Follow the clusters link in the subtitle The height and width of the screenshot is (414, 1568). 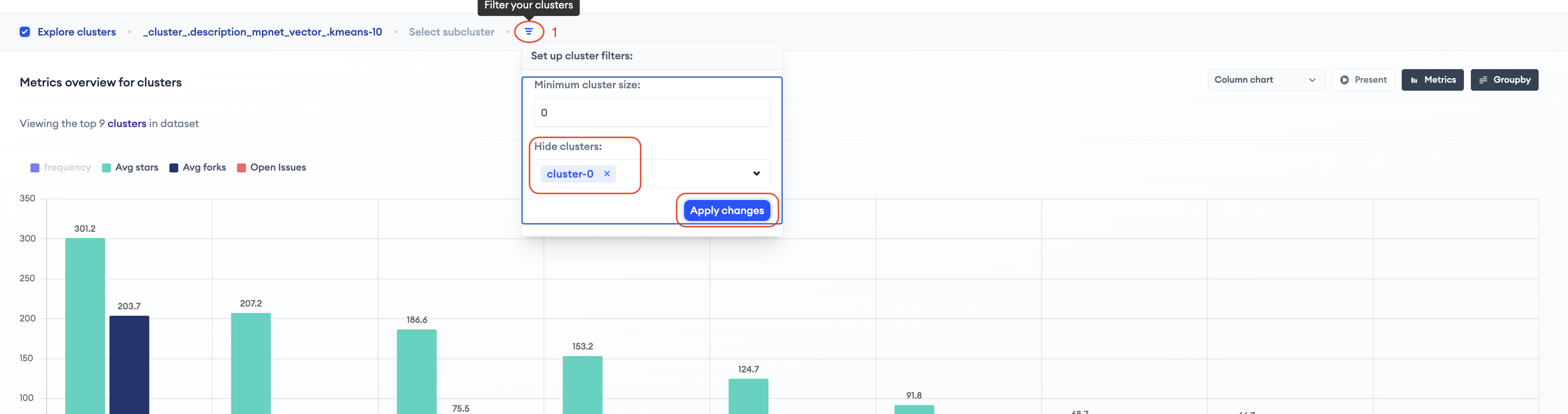127,123
